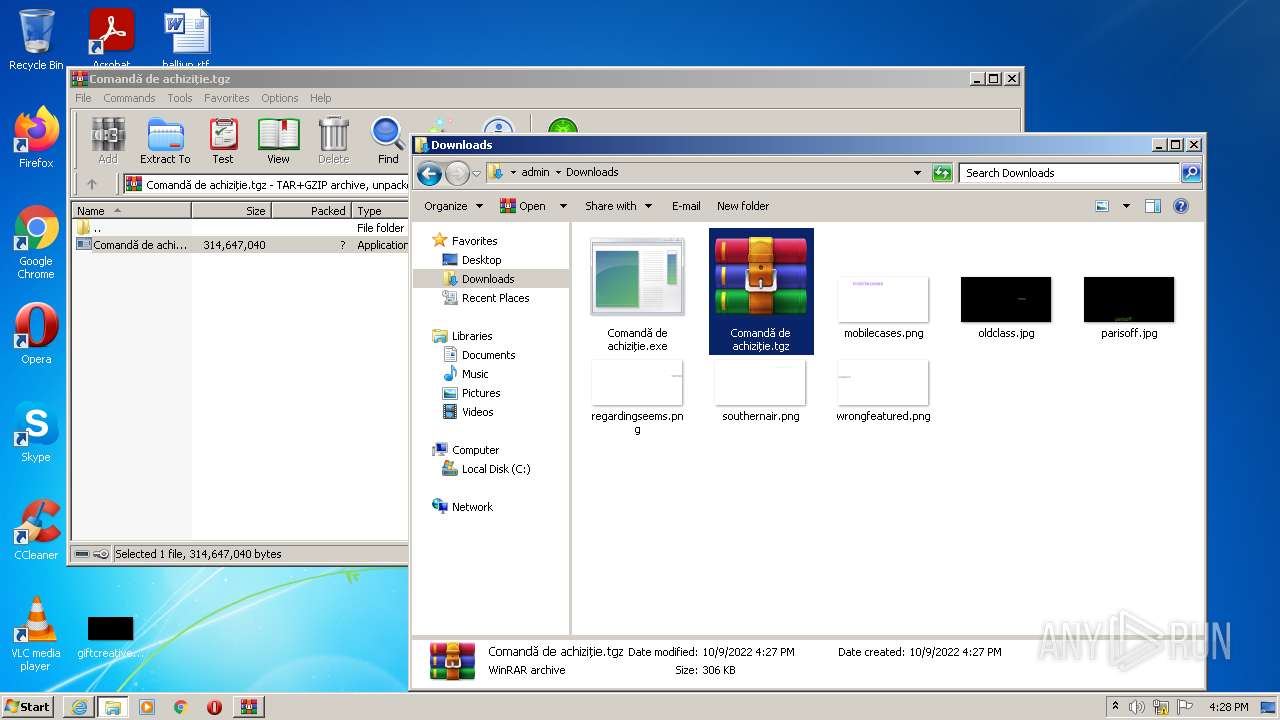Image resolution: width=1280 pixels, height=720 pixels.
Task: Expand the Open button dropdown arrow
Action: 563,206
